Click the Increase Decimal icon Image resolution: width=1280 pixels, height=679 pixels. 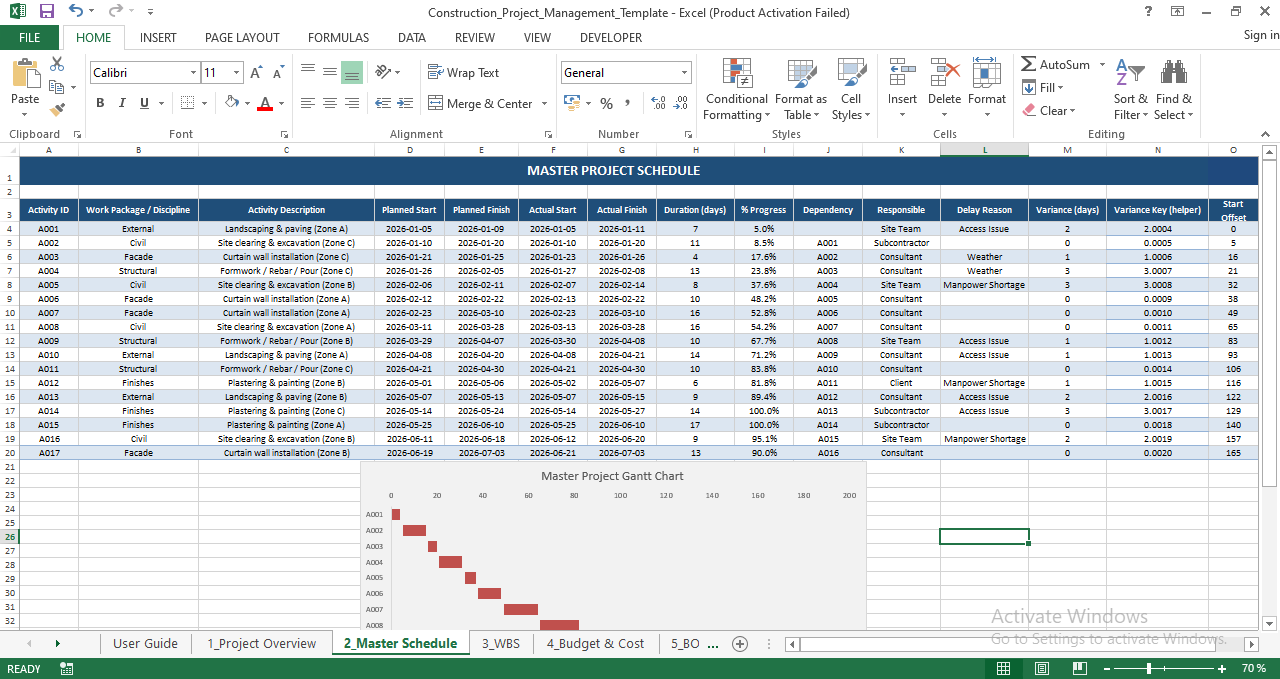pos(659,103)
